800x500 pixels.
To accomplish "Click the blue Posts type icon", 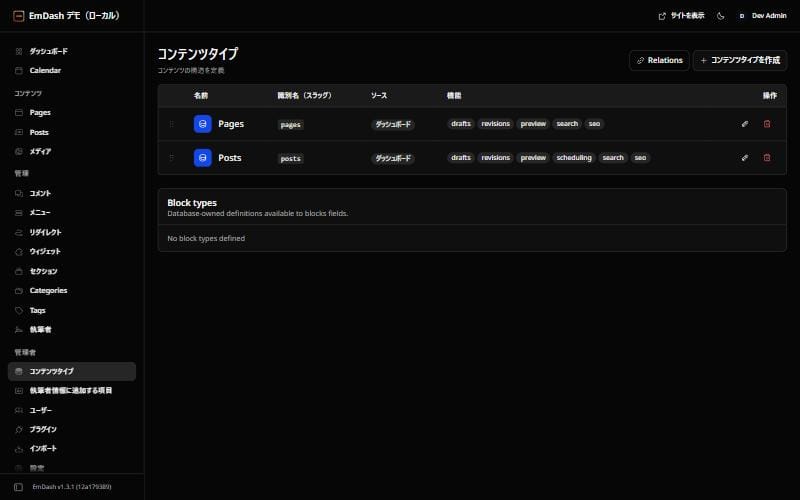I will click(x=203, y=158).
